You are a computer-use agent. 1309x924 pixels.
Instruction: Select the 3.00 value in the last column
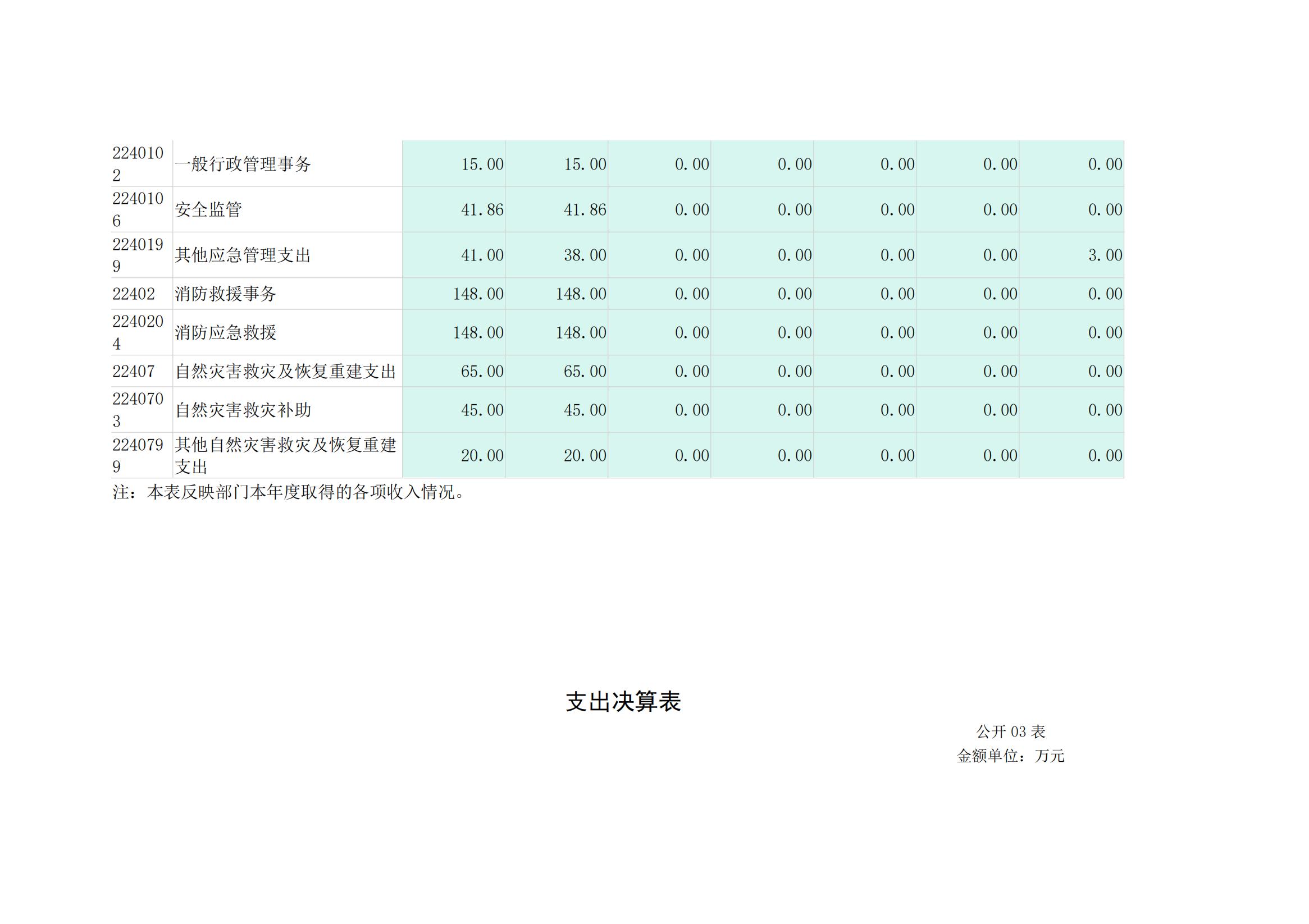(x=1105, y=255)
